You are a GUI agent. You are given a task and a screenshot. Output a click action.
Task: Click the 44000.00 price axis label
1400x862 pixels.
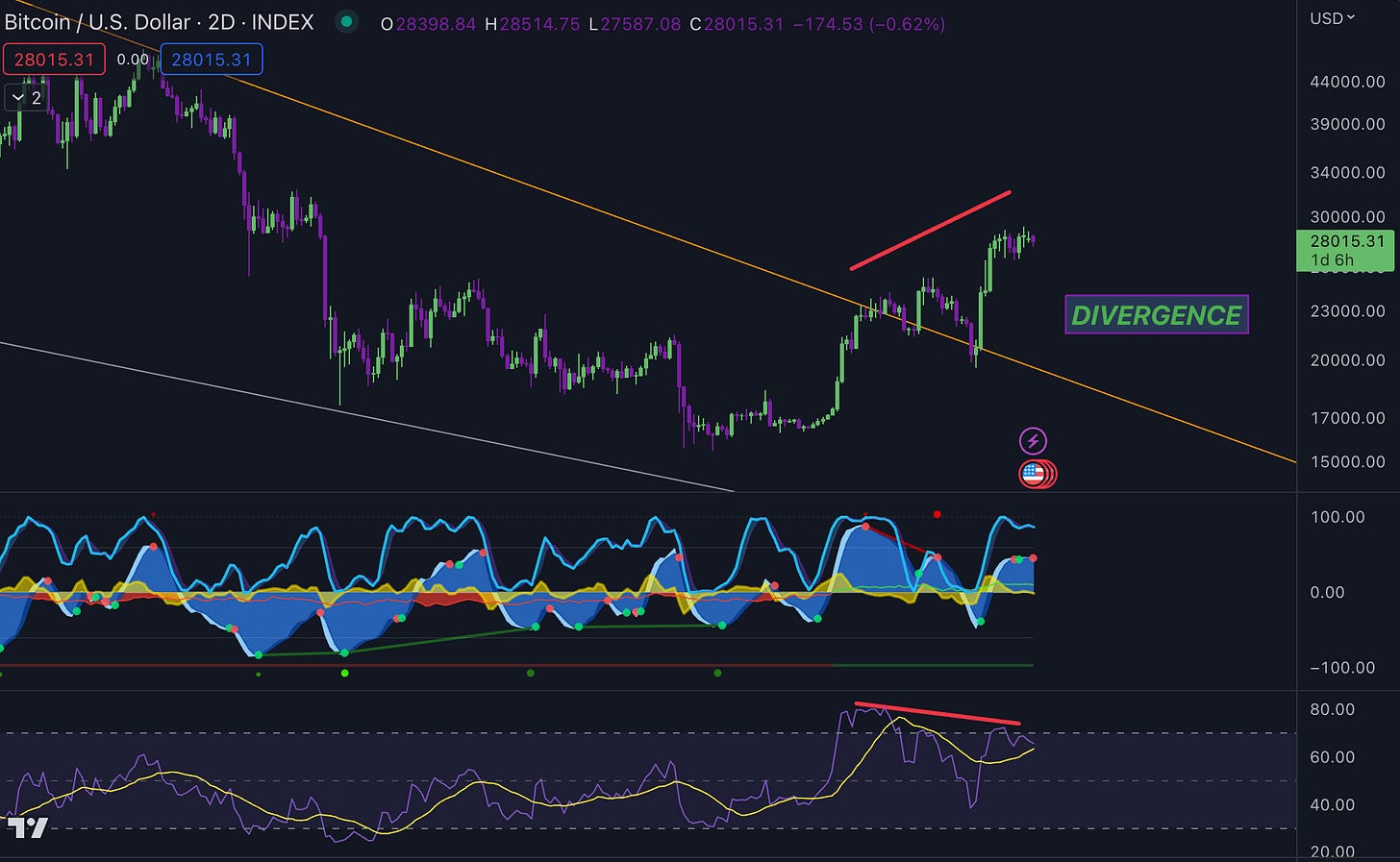click(x=1347, y=82)
